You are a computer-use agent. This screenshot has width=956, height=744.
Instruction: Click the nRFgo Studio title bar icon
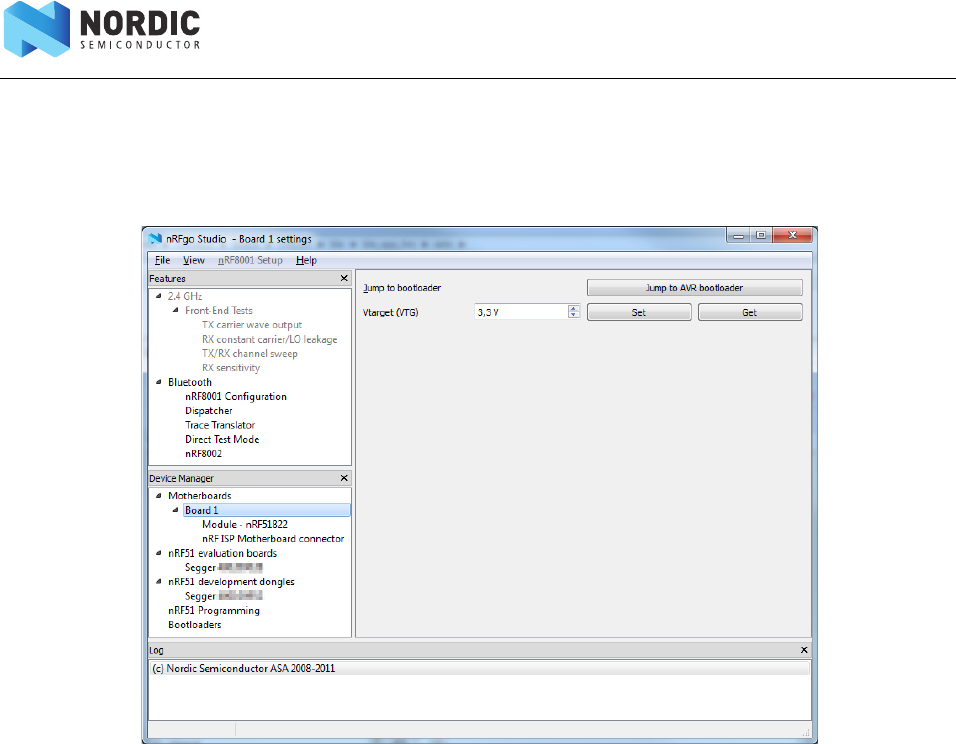155,239
